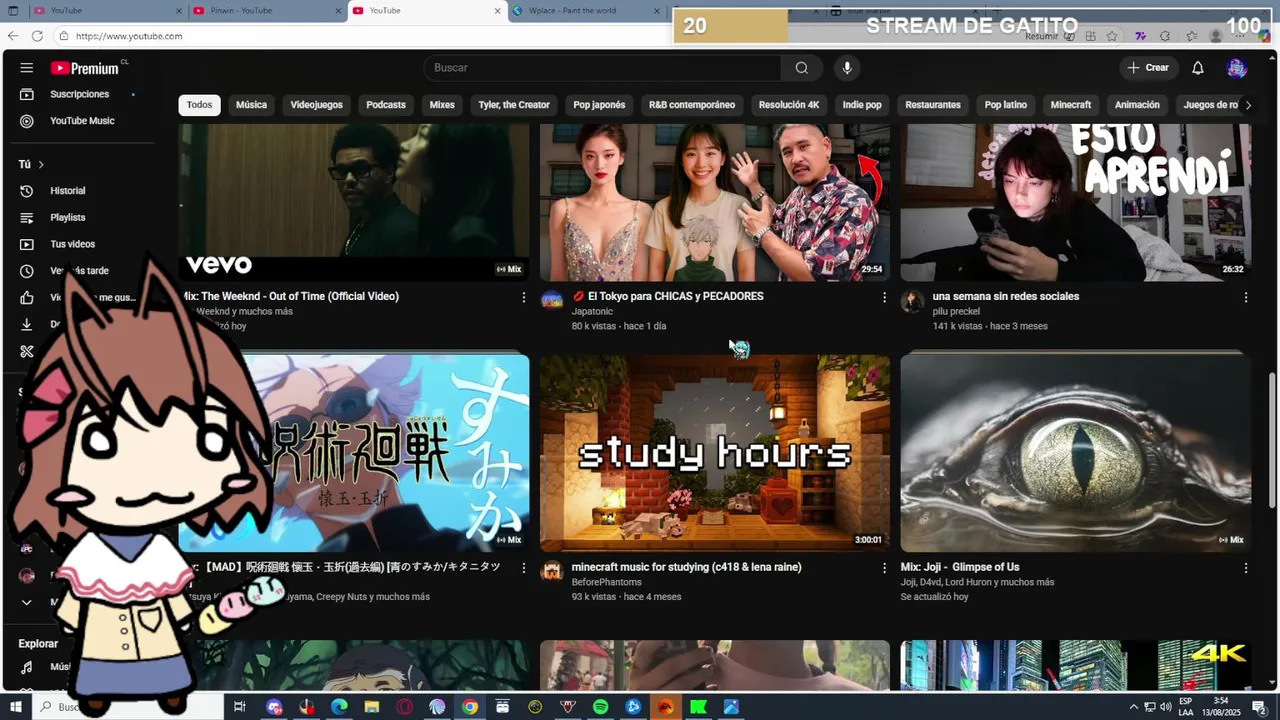Switch to the first YouTube browser tab

105,11
